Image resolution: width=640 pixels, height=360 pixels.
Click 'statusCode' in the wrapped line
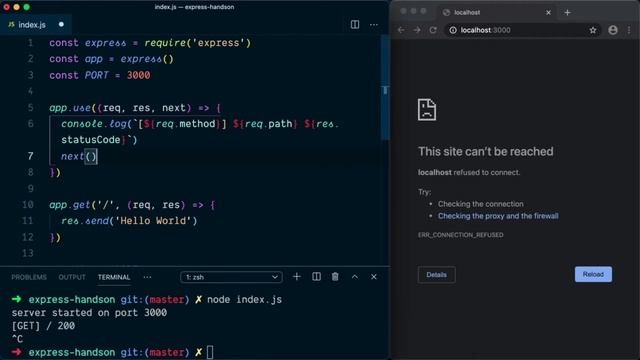(x=91, y=140)
